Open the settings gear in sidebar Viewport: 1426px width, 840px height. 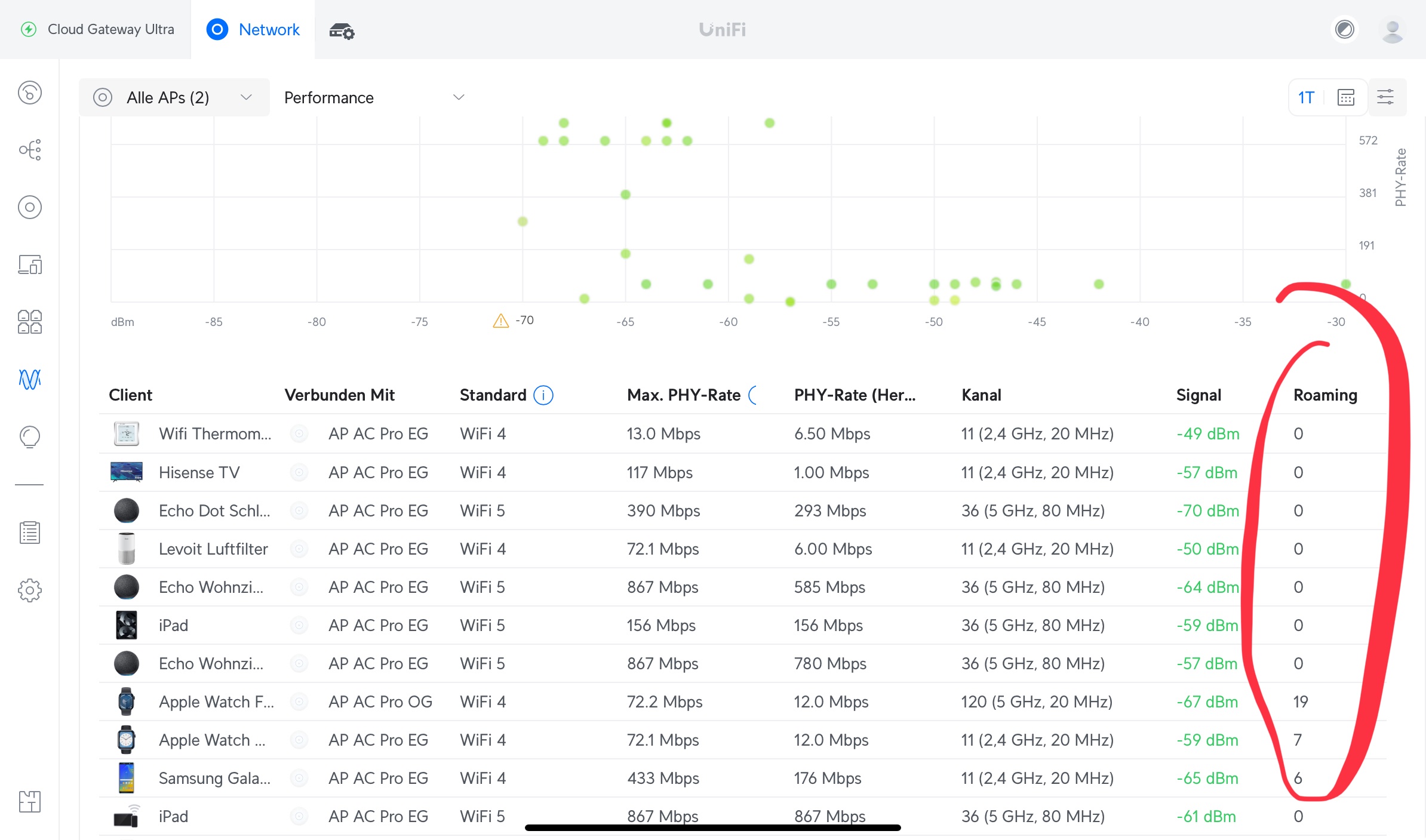point(29,590)
